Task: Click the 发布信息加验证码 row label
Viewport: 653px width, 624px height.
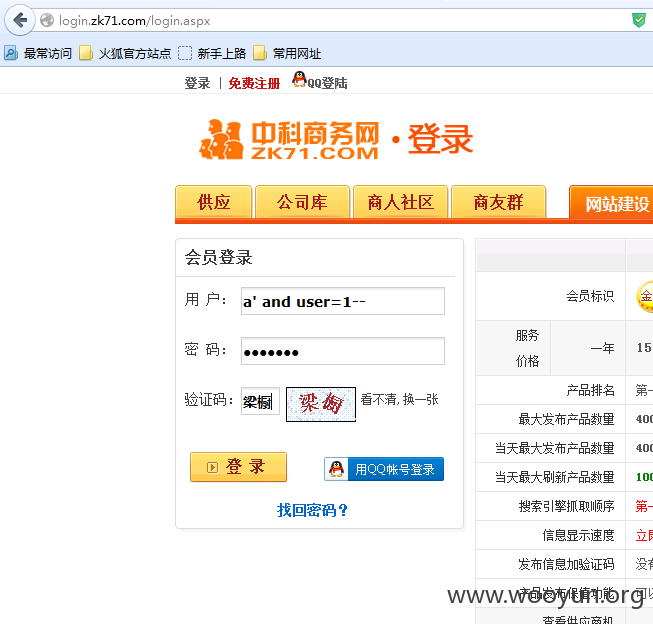Action: click(x=566, y=564)
